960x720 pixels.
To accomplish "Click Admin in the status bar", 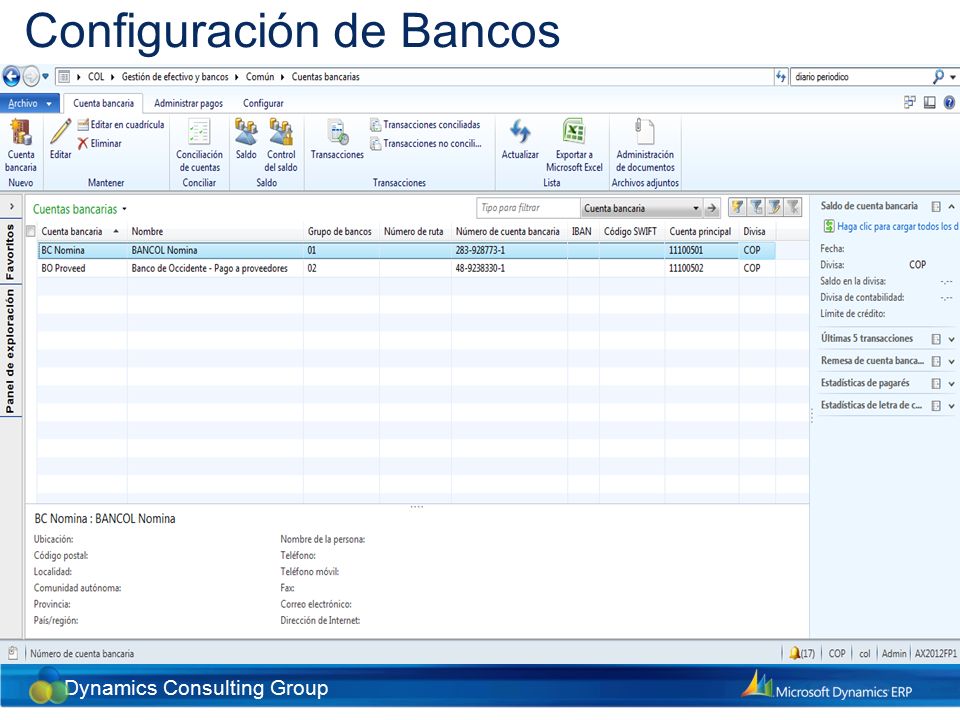I will [894, 653].
